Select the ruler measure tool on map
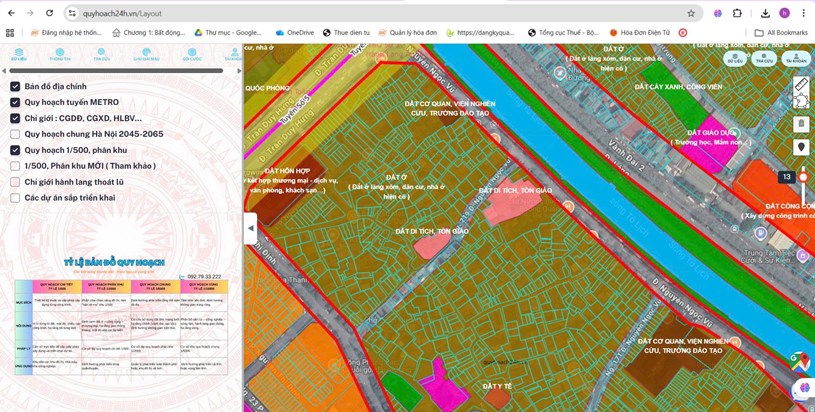Viewport: 815px width, 412px height. 801,86
